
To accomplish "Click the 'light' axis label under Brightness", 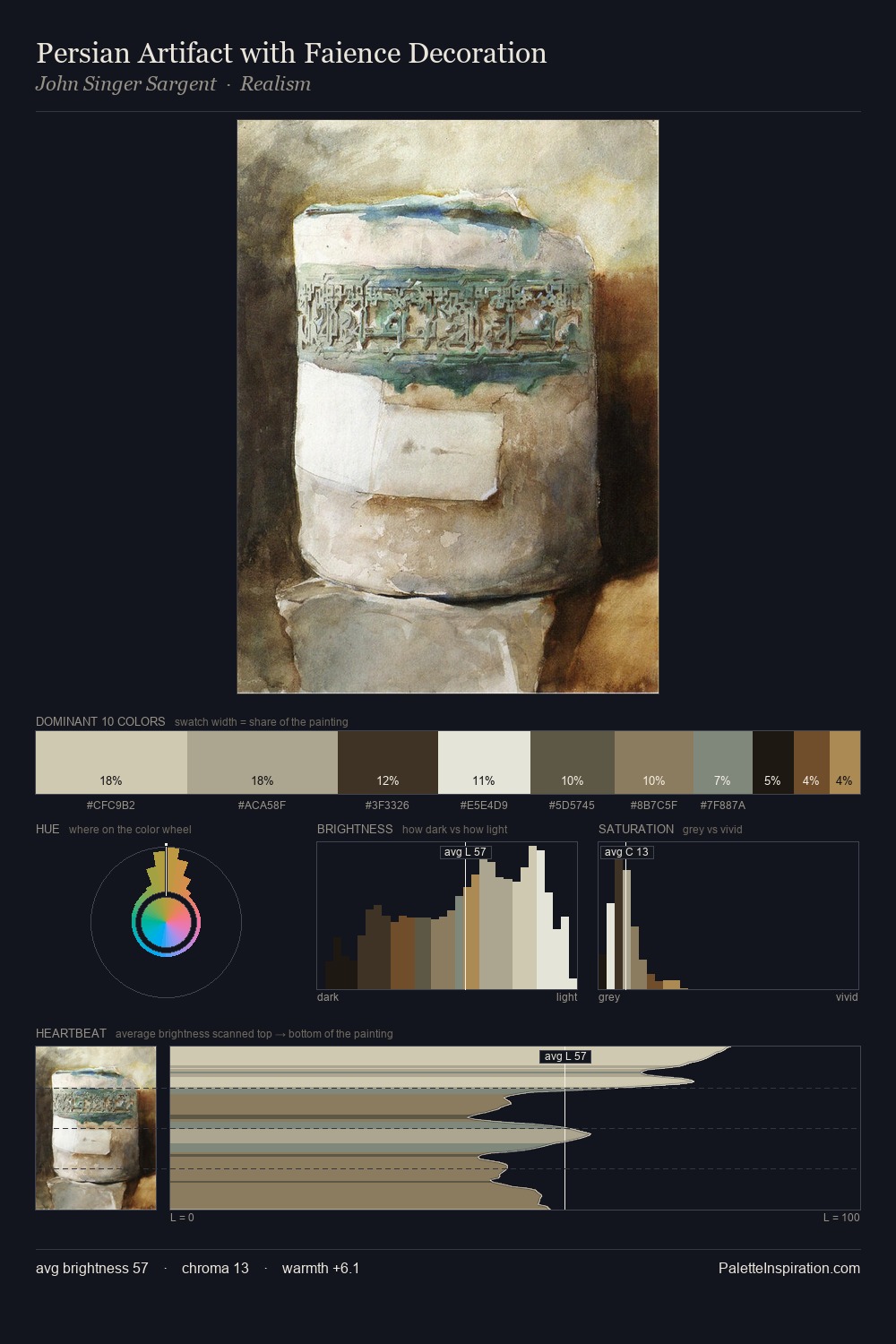I will [567, 997].
